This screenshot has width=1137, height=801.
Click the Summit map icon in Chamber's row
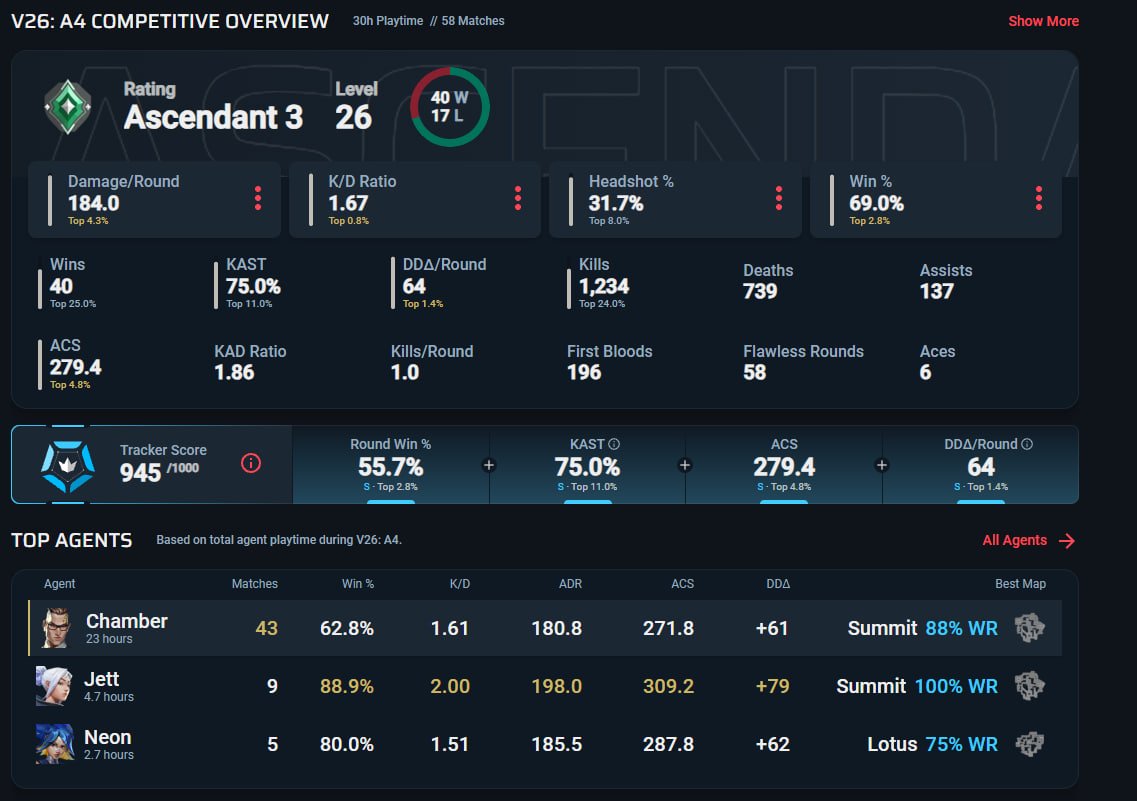[x=1029, y=628]
